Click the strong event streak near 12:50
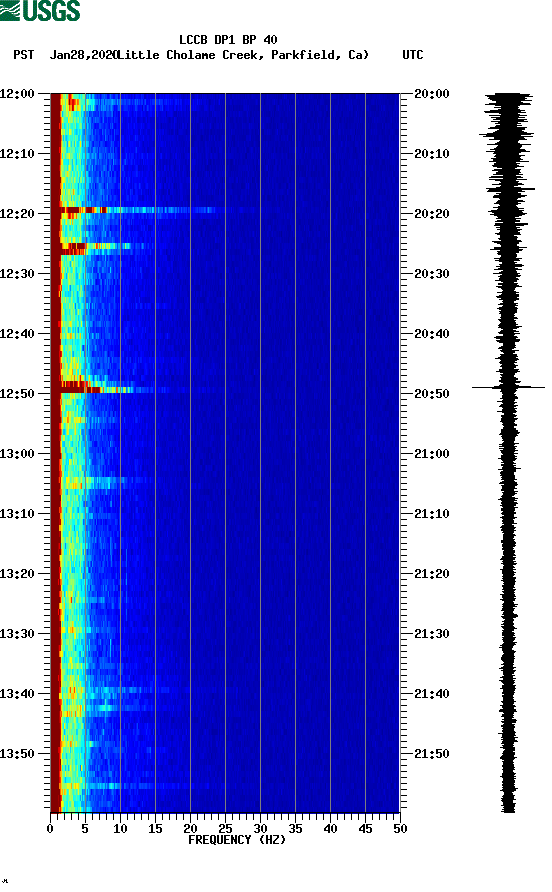 coord(97,389)
